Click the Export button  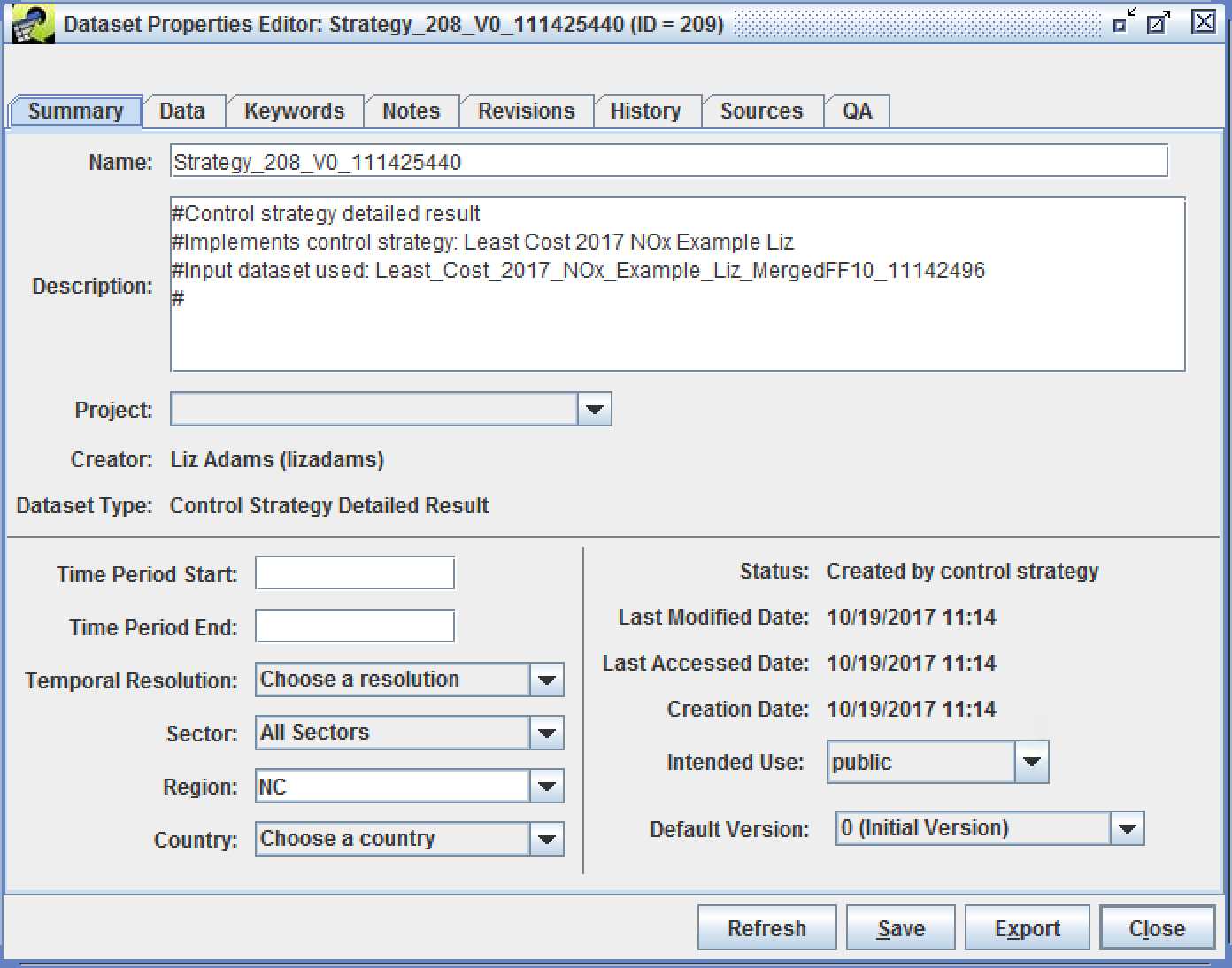click(x=1027, y=928)
